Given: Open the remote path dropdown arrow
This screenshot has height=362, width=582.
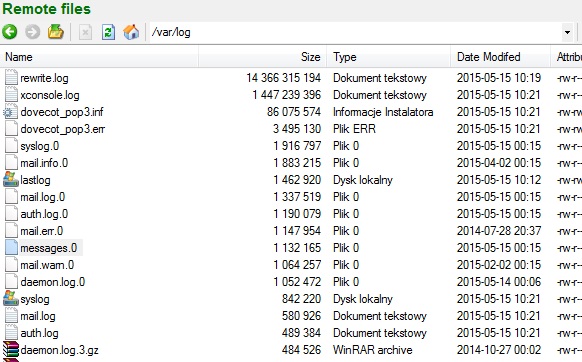Looking at the screenshot, I should pyautogui.click(x=567, y=32).
